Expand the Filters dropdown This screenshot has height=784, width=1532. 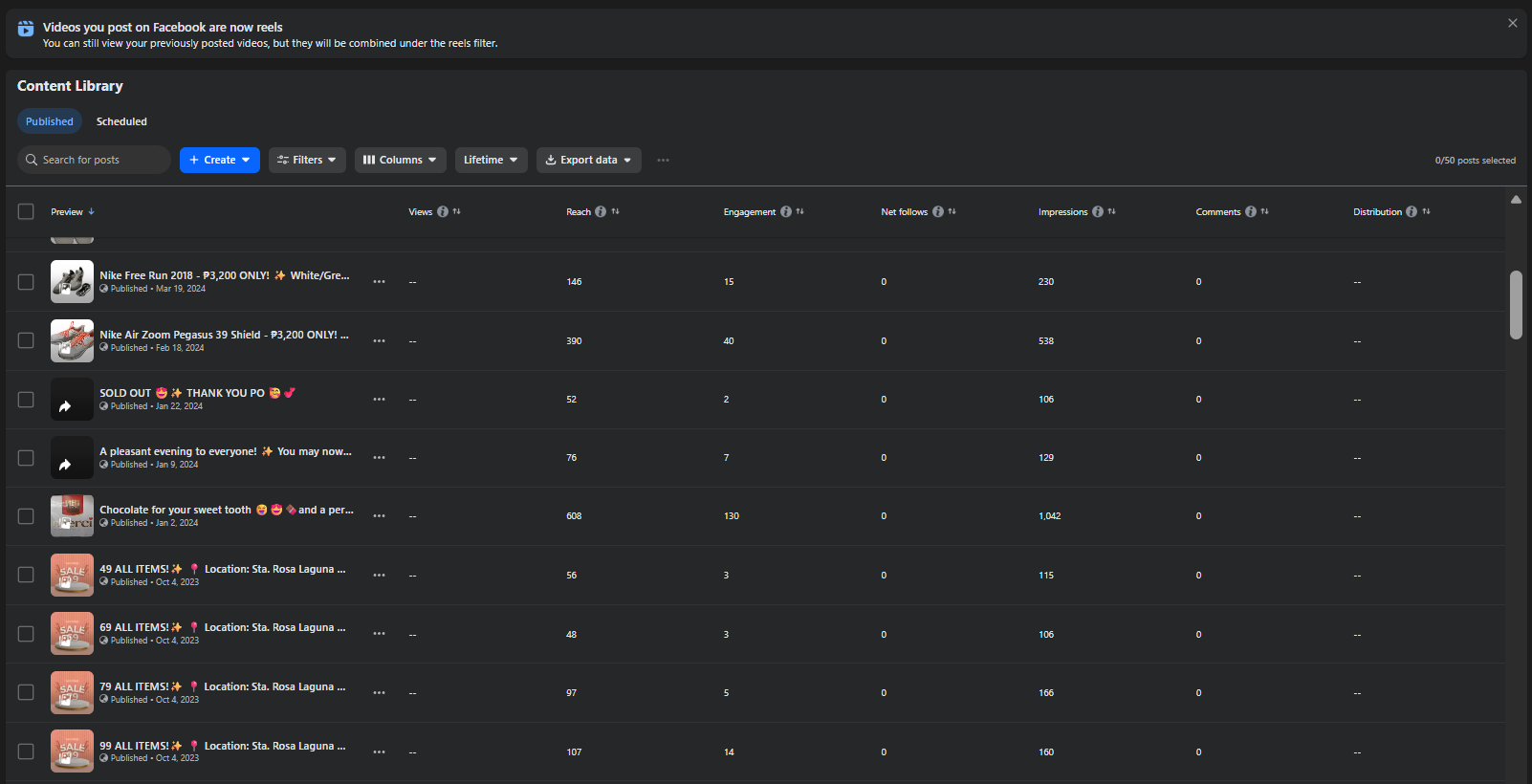307,161
